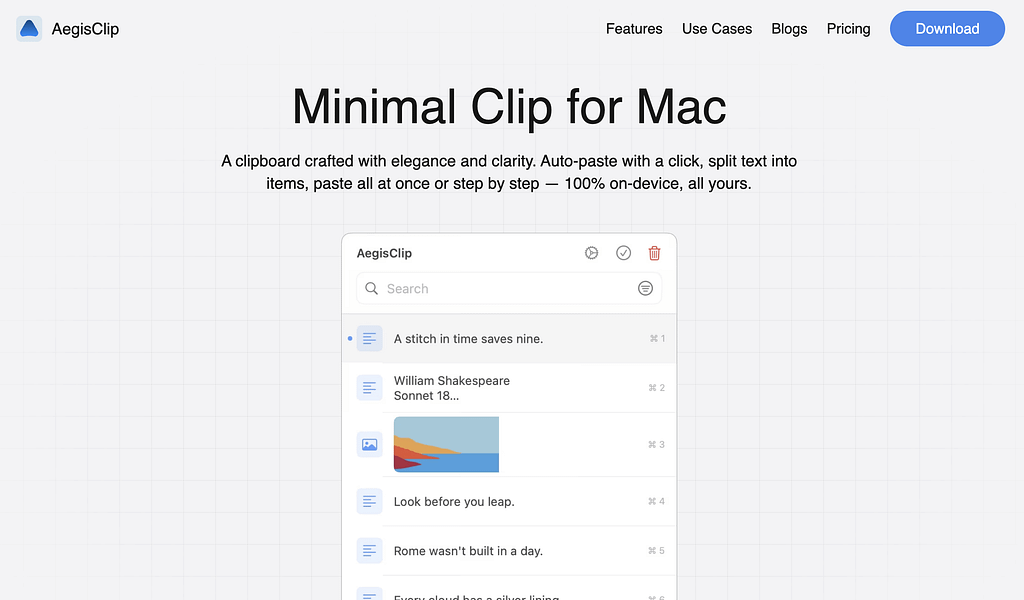Click the text snippet icon beside Look before you leap
The width and height of the screenshot is (1024, 600).
click(369, 501)
